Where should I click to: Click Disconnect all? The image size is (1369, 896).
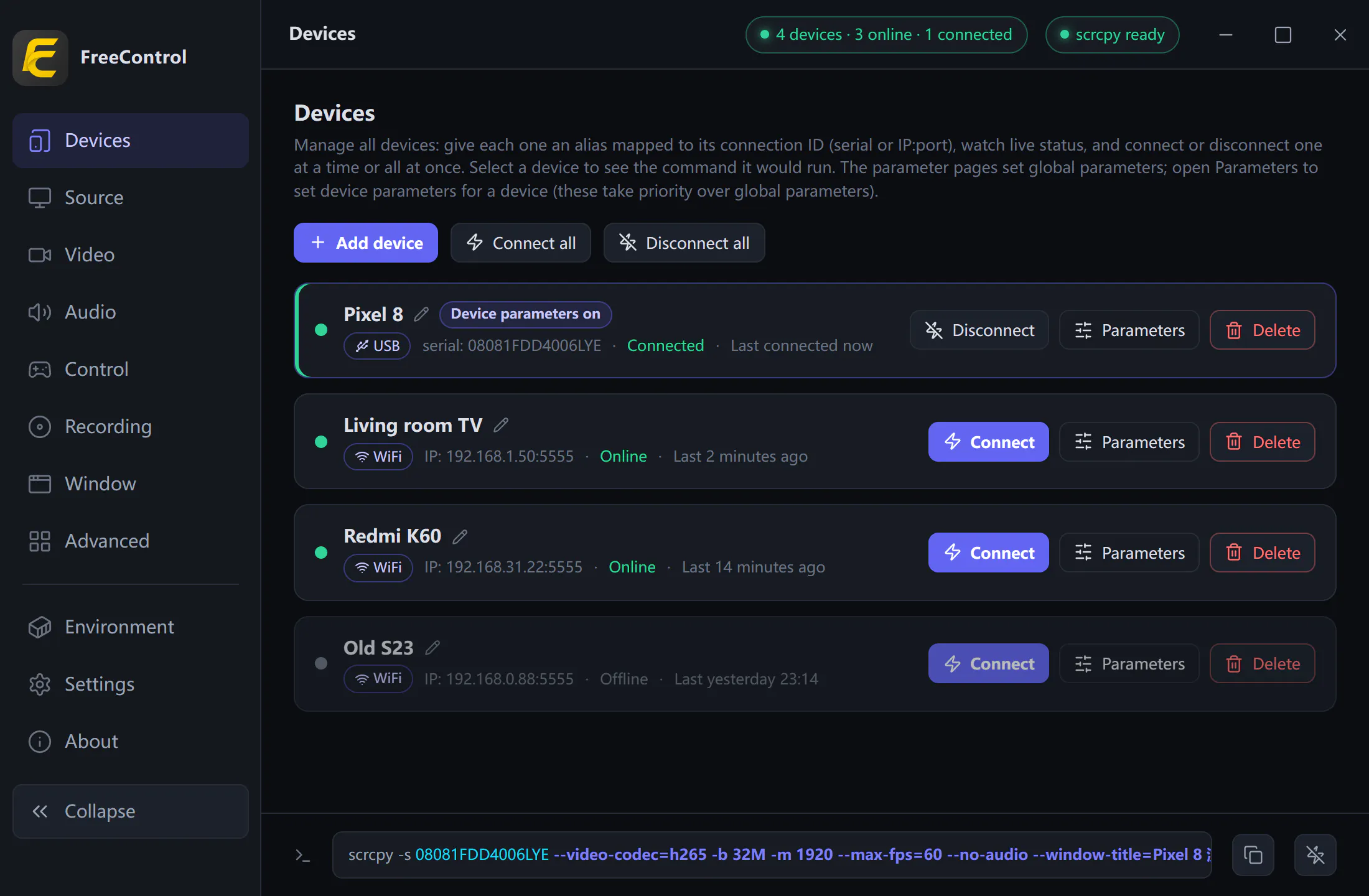[x=684, y=243]
